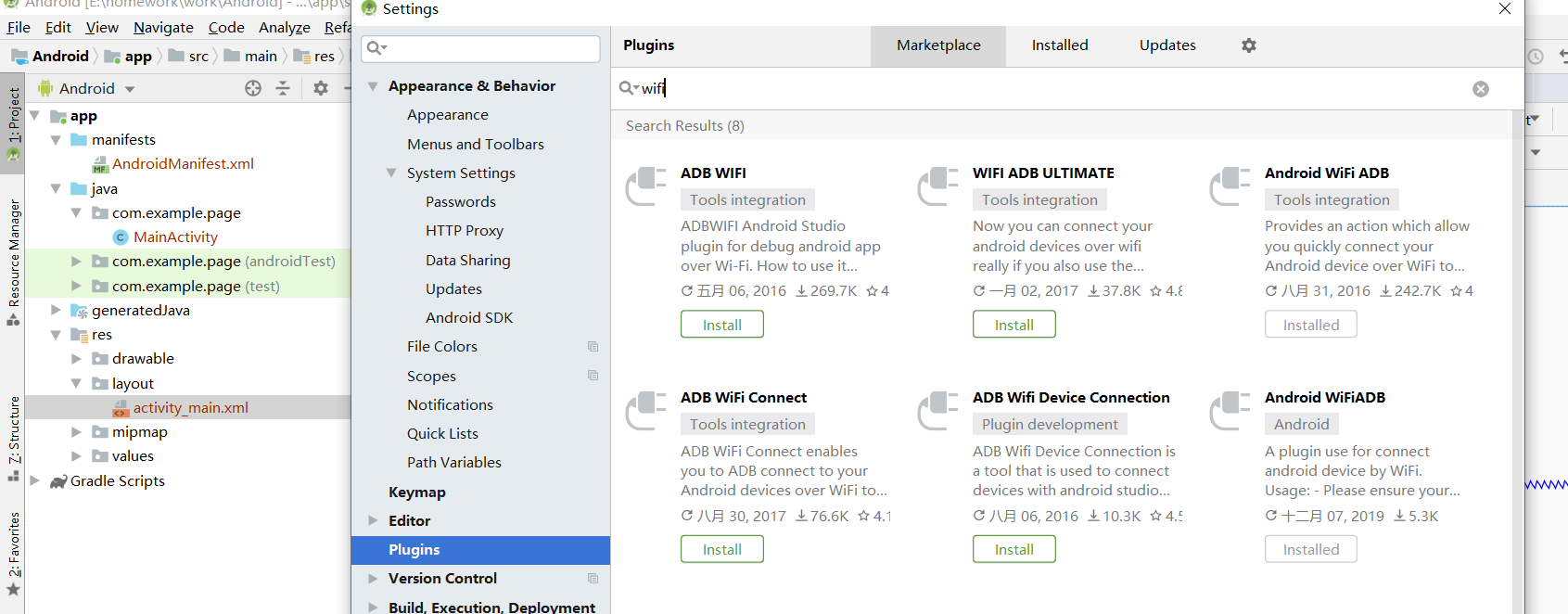Collapse the app module node
Screen dimensions: 1568x614
(x=35, y=116)
